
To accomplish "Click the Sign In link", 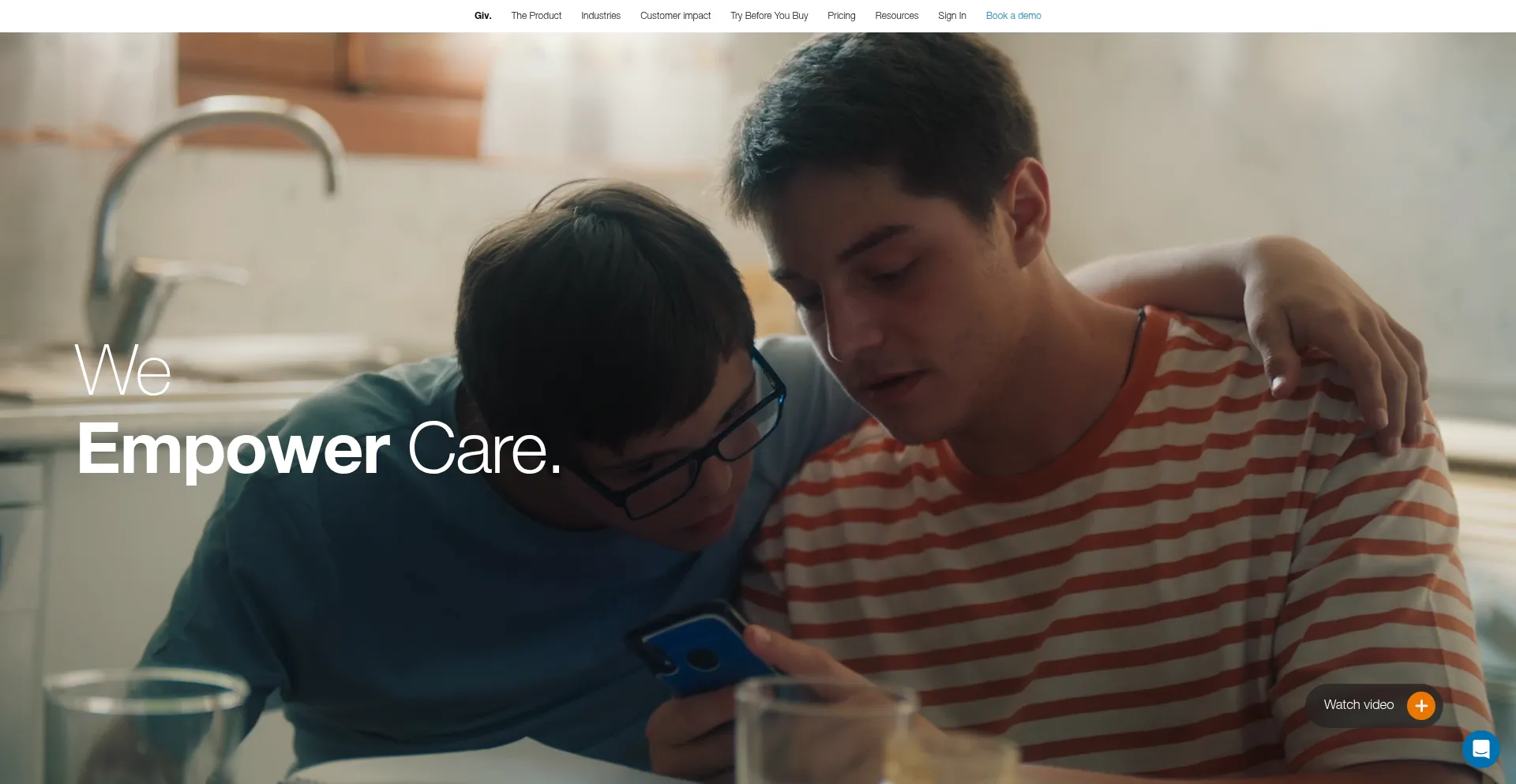I will pos(952,16).
